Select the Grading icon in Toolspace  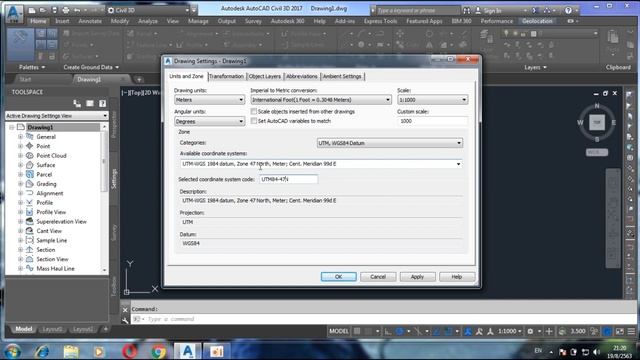pyautogui.click(x=29, y=184)
